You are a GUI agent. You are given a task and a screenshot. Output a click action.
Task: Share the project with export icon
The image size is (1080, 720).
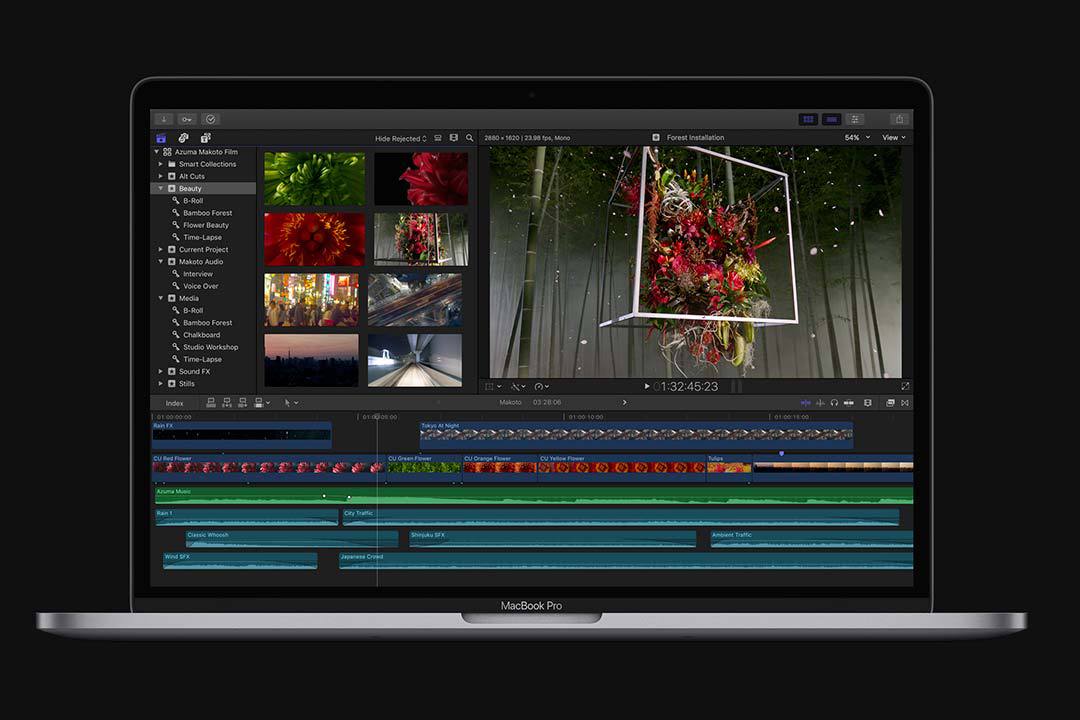click(899, 119)
